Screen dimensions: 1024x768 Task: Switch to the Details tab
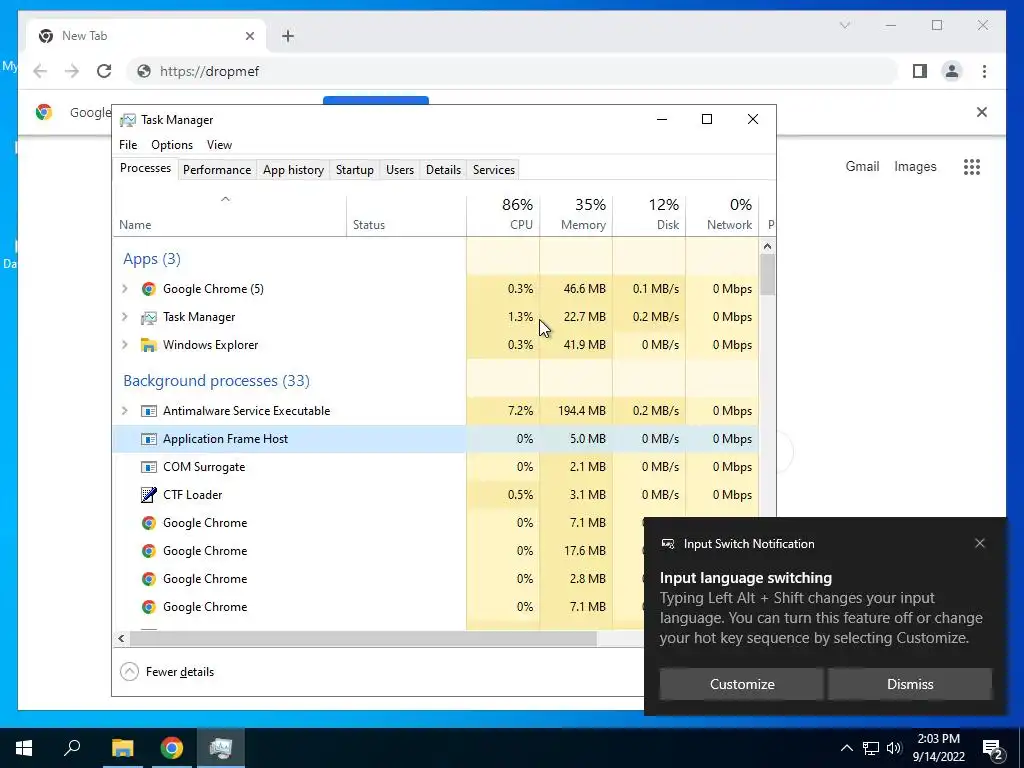[443, 170]
